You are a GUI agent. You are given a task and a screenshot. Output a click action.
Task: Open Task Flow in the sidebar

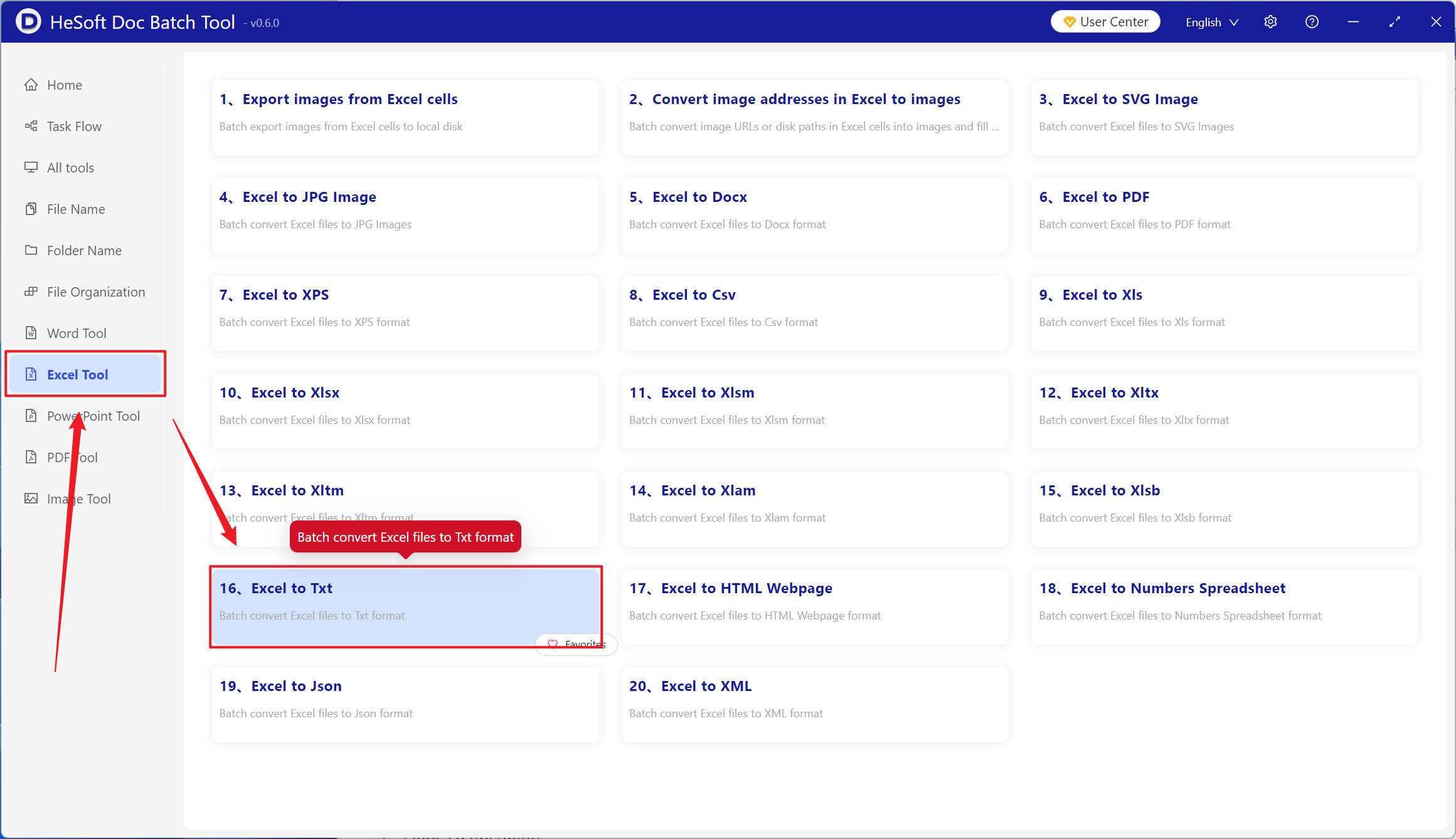tap(85, 126)
